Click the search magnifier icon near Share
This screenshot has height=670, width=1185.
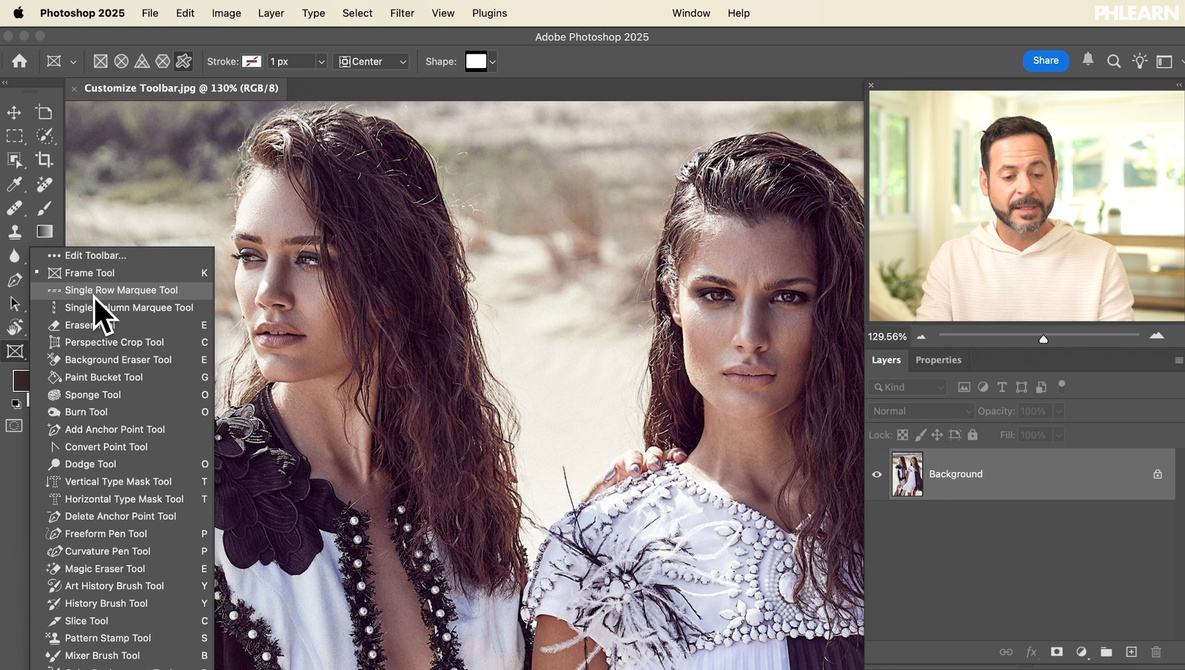coord(1114,62)
